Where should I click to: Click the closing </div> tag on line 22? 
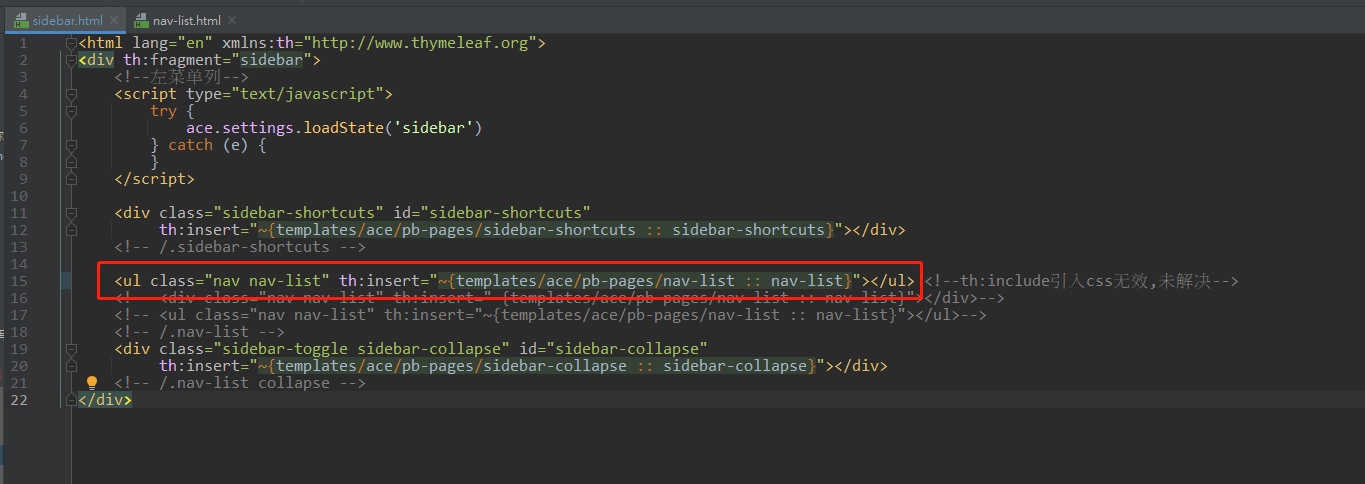[105, 400]
